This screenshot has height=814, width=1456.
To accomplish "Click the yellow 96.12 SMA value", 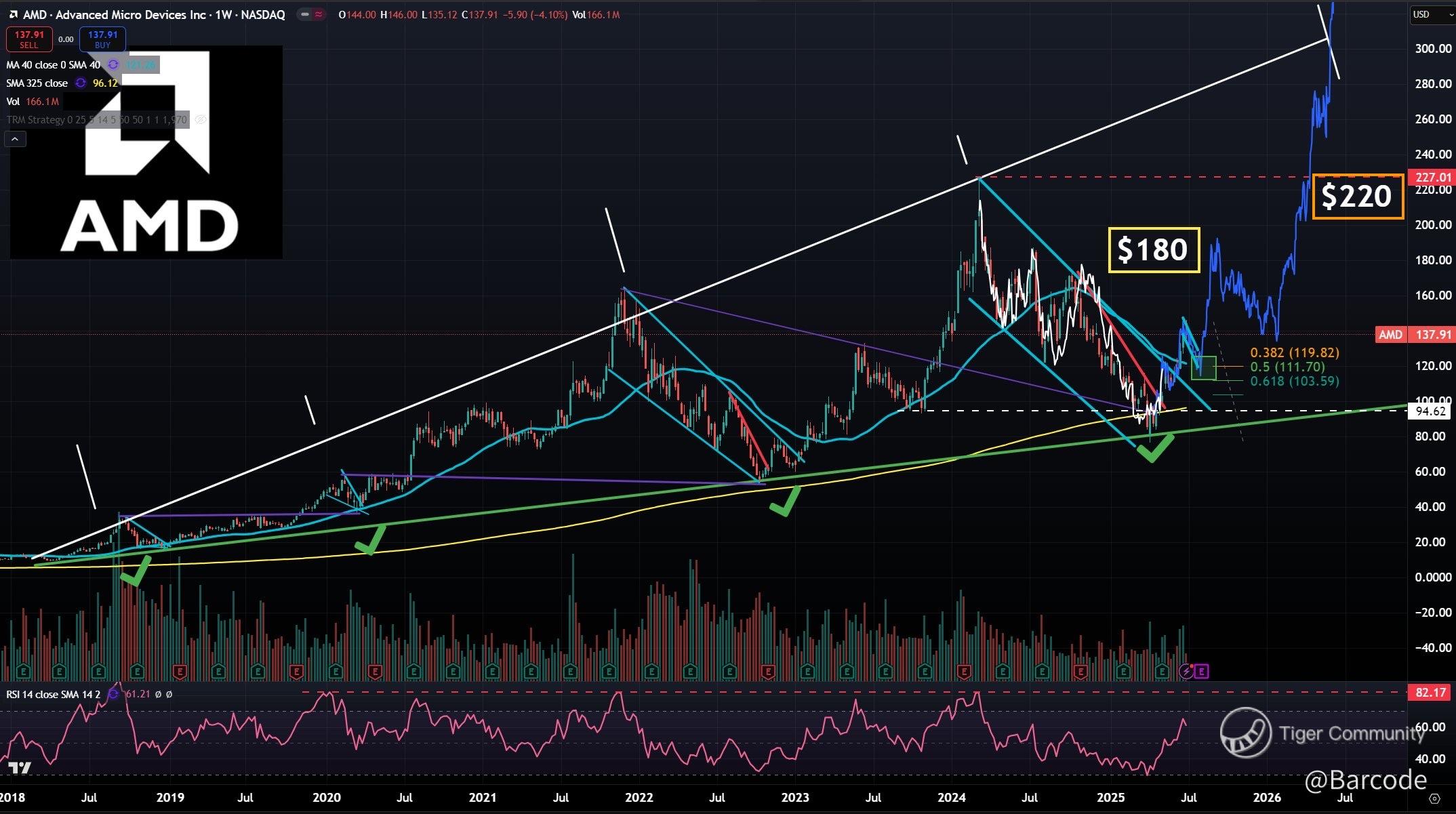I will 105,83.
